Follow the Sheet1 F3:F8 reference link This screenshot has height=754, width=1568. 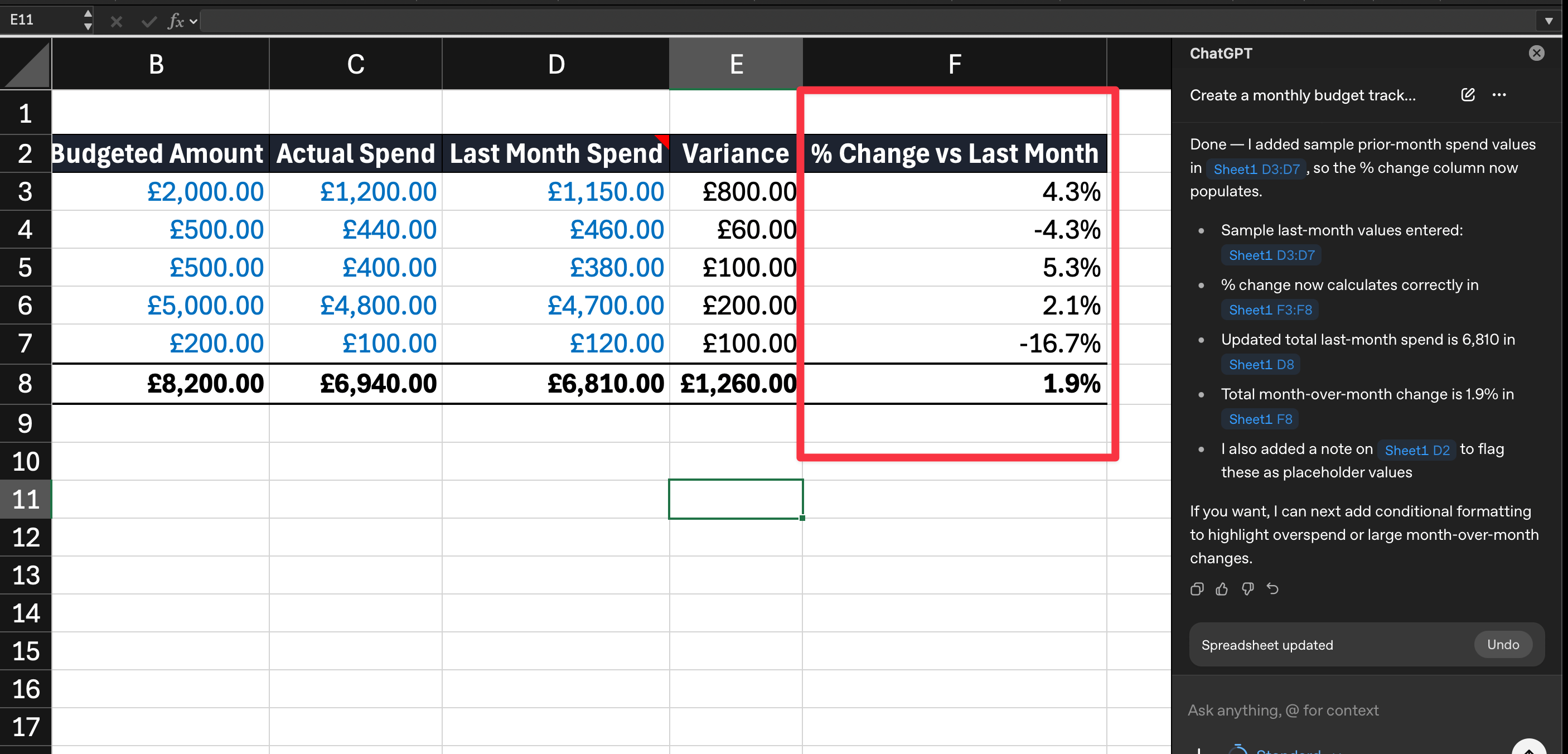pos(1270,310)
